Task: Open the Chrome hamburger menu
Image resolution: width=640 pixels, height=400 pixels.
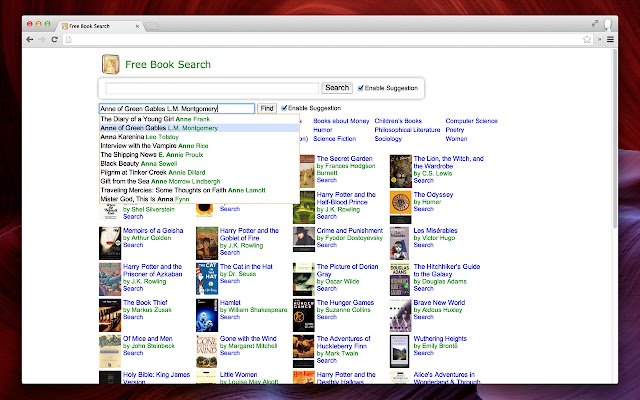Action: (x=610, y=40)
